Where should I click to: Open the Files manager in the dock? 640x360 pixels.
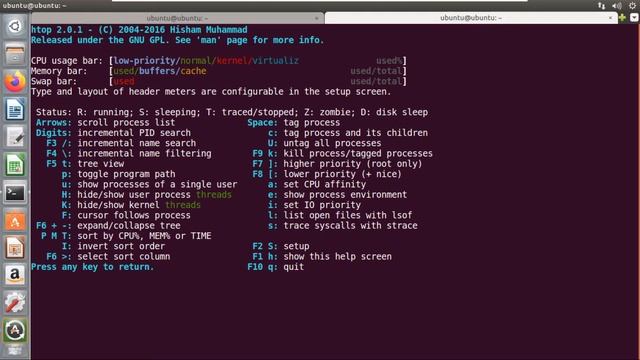[15, 54]
